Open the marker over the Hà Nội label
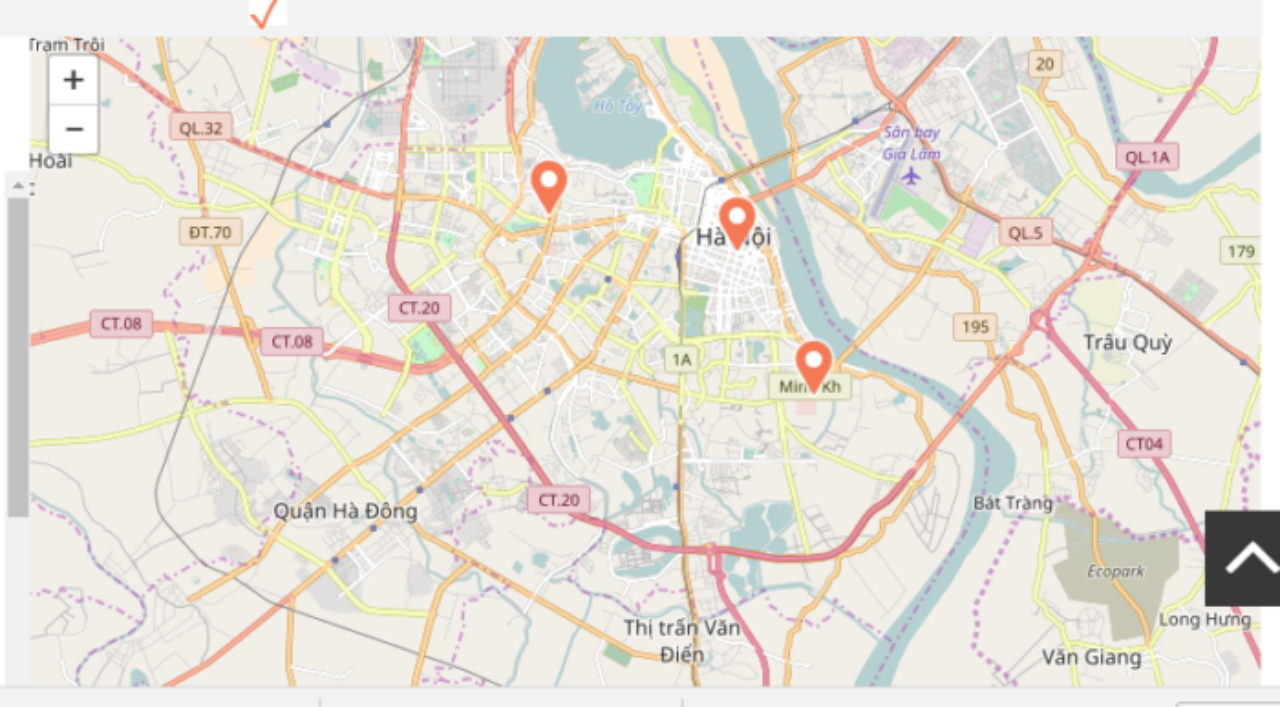 point(737,223)
